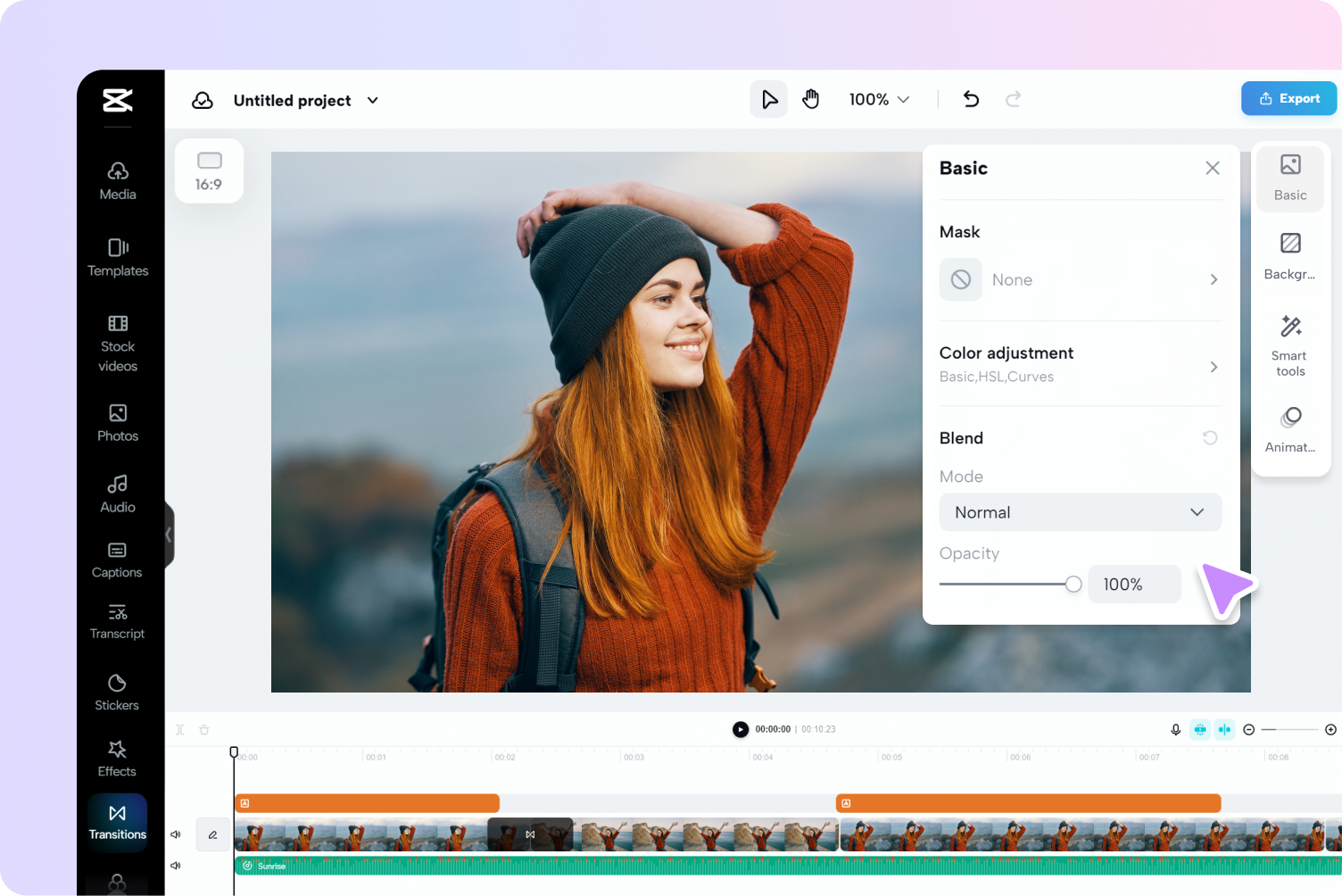Click the timeline zoom in plus
Viewport: 1342px width, 896px height.
click(x=1330, y=729)
